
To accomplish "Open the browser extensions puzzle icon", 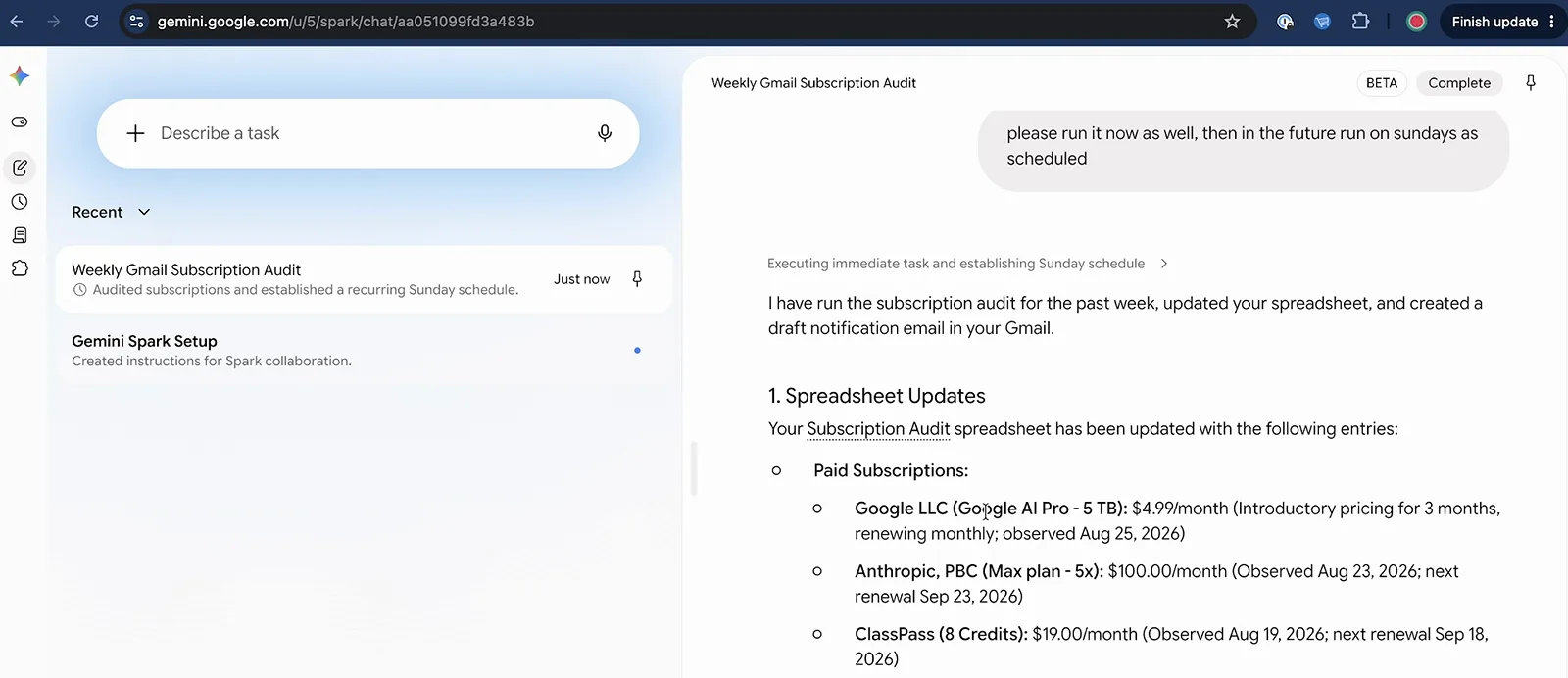I will coord(1360,21).
